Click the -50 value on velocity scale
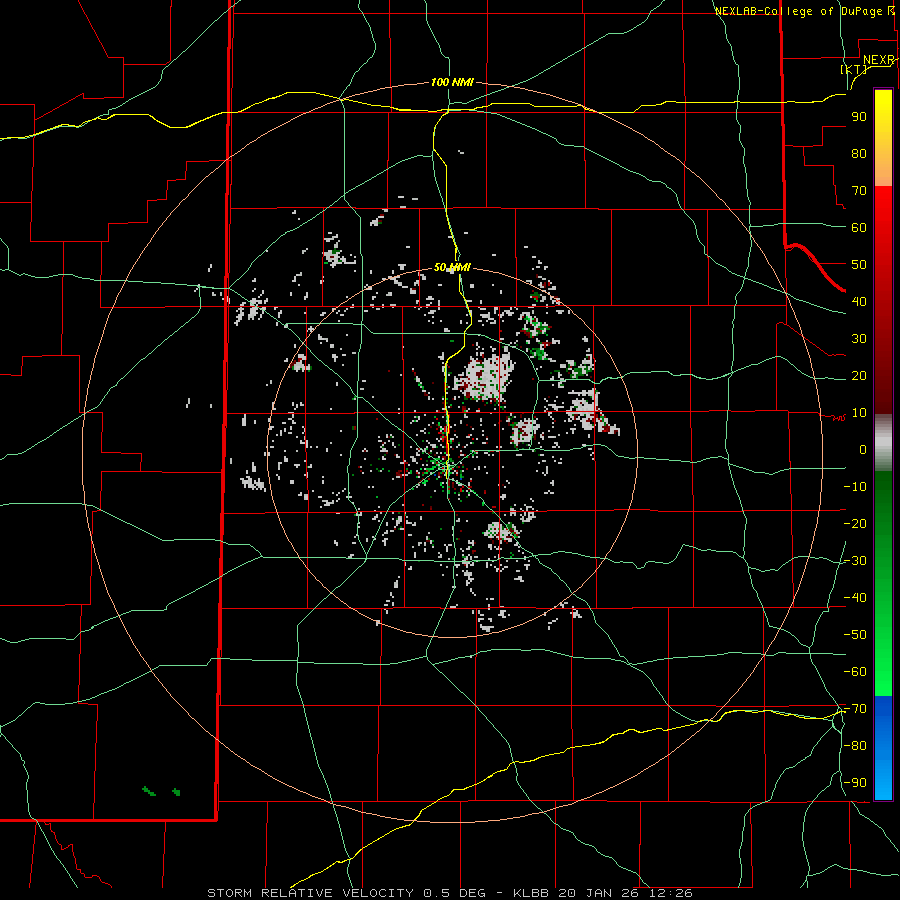 [855, 635]
